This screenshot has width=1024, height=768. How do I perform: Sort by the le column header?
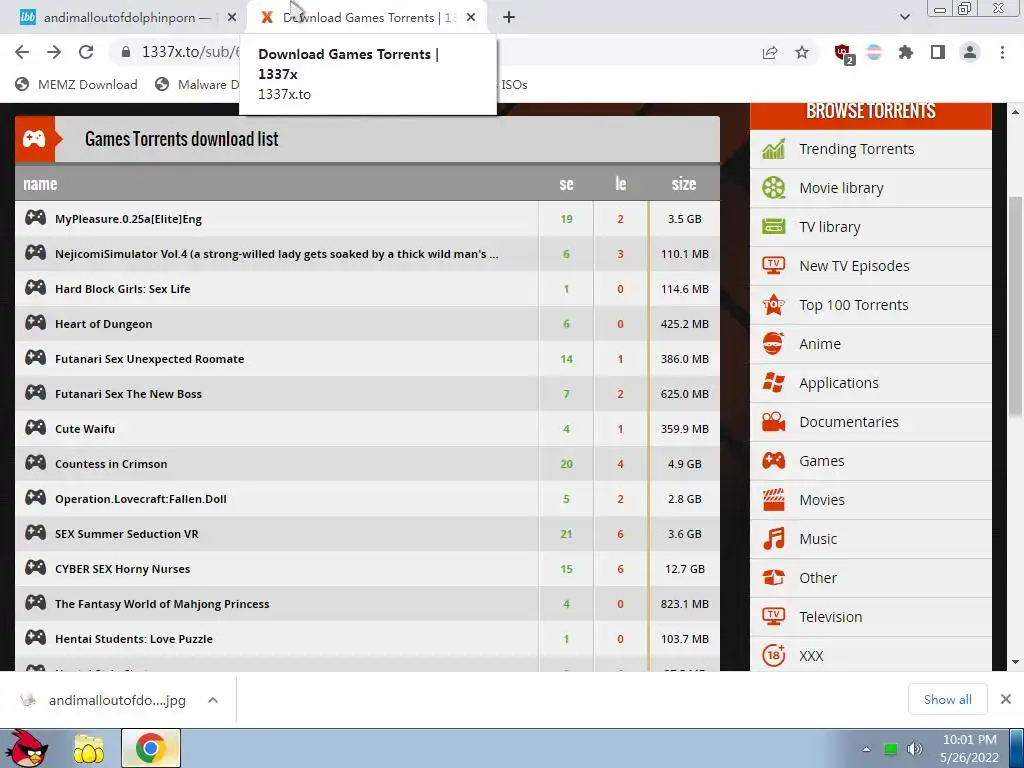tap(620, 184)
